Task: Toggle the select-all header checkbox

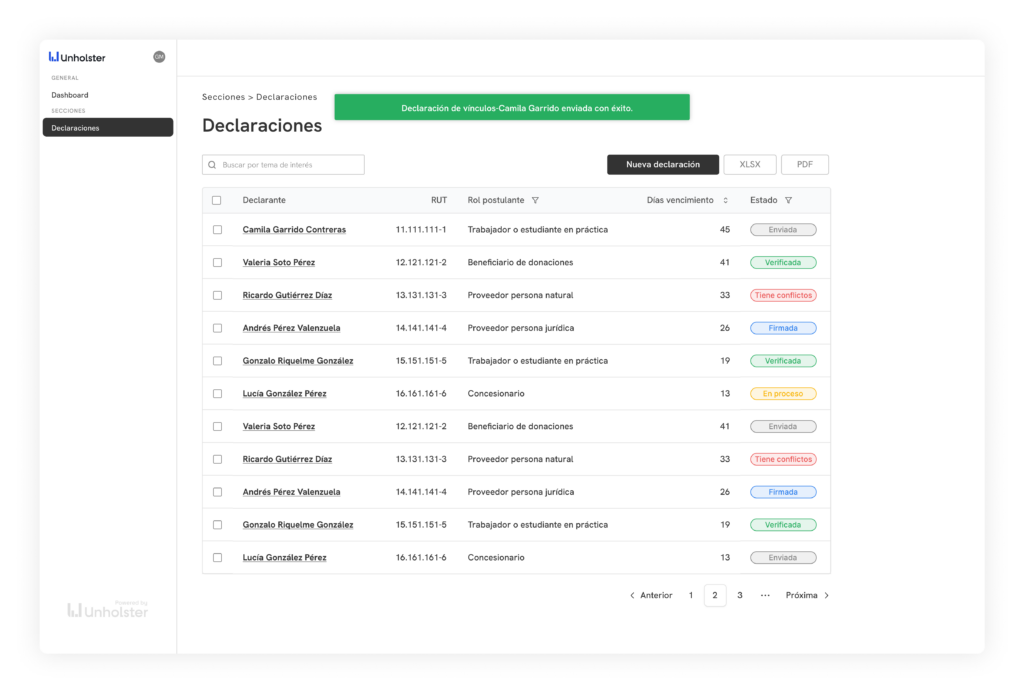Action: tap(217, 200)
